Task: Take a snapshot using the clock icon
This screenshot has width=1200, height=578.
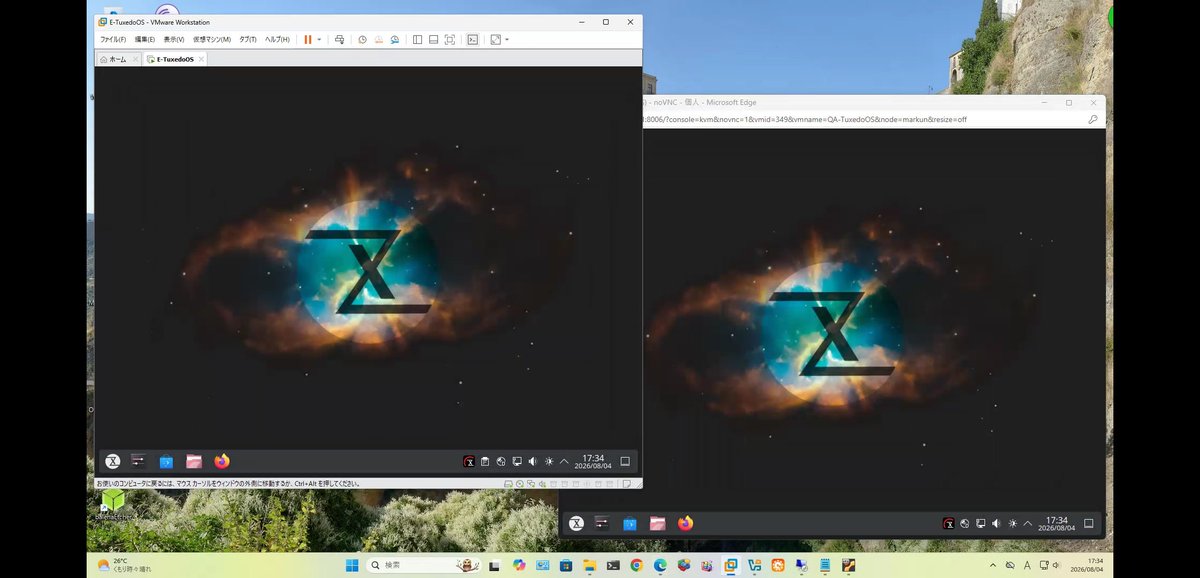Action: (x=362, y=39)
